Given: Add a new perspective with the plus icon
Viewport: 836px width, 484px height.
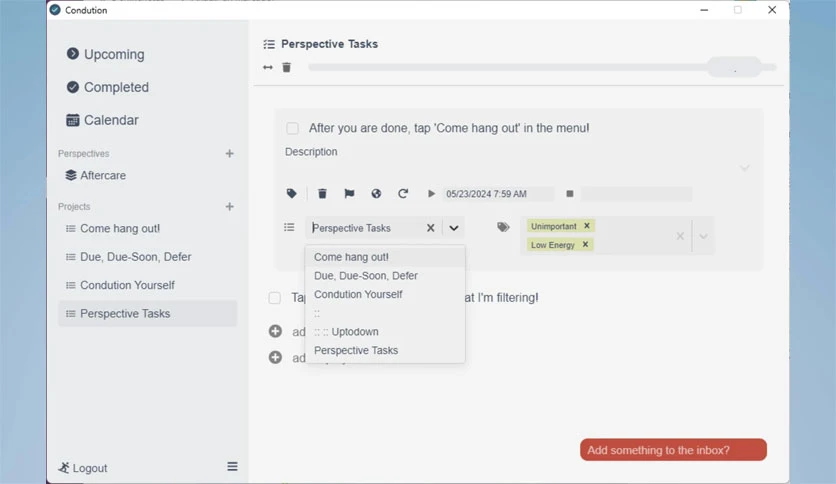Looking at the screenshot, I should click(229, 154).
